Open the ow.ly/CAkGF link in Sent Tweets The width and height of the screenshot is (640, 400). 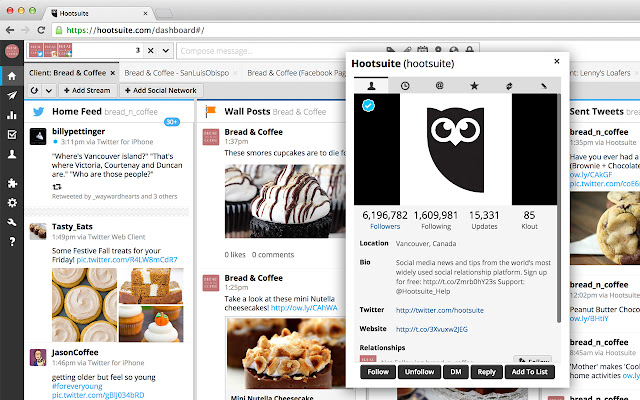(x=591, y=175)
